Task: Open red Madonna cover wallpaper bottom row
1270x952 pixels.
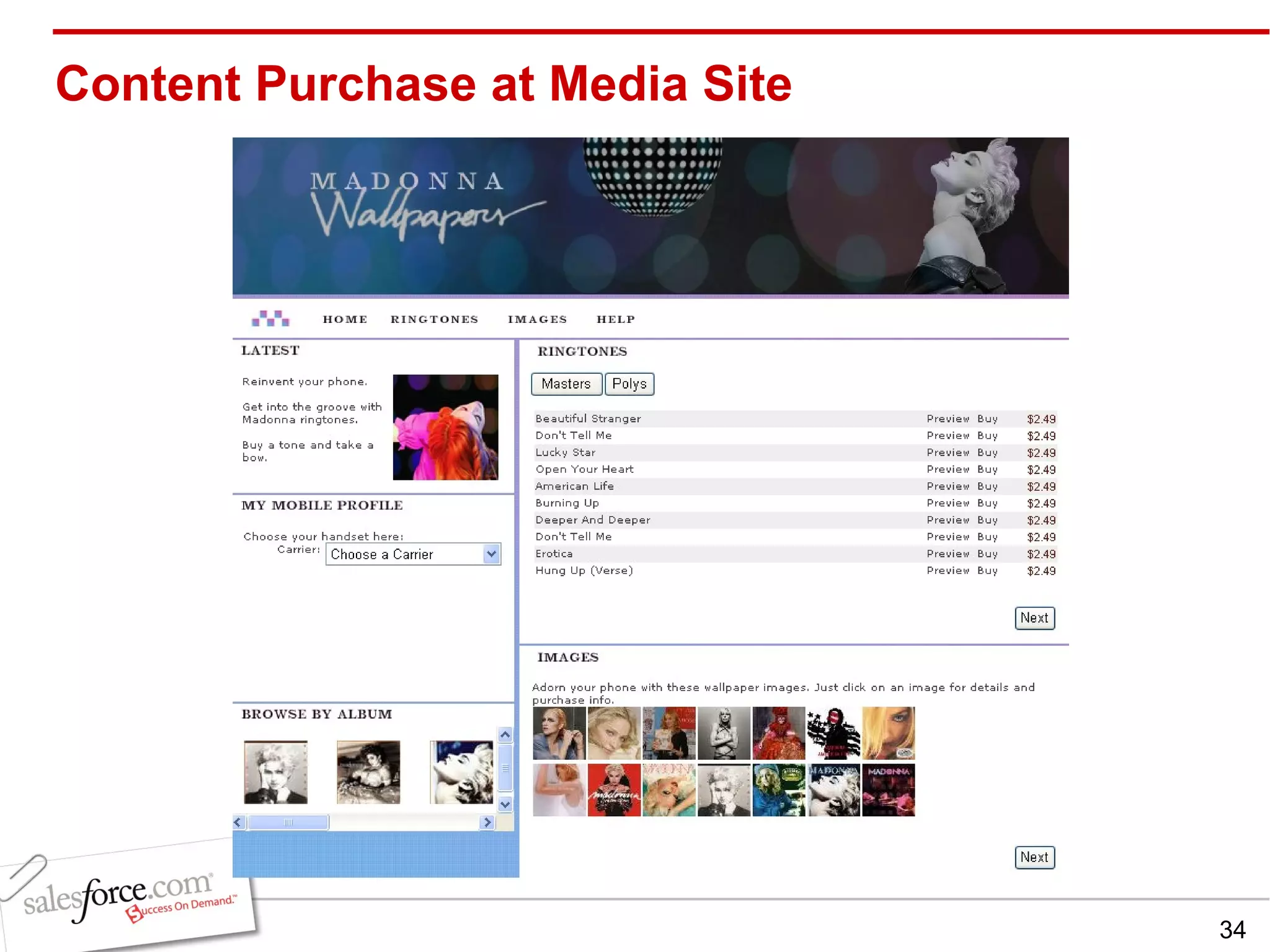Action: 614,790
